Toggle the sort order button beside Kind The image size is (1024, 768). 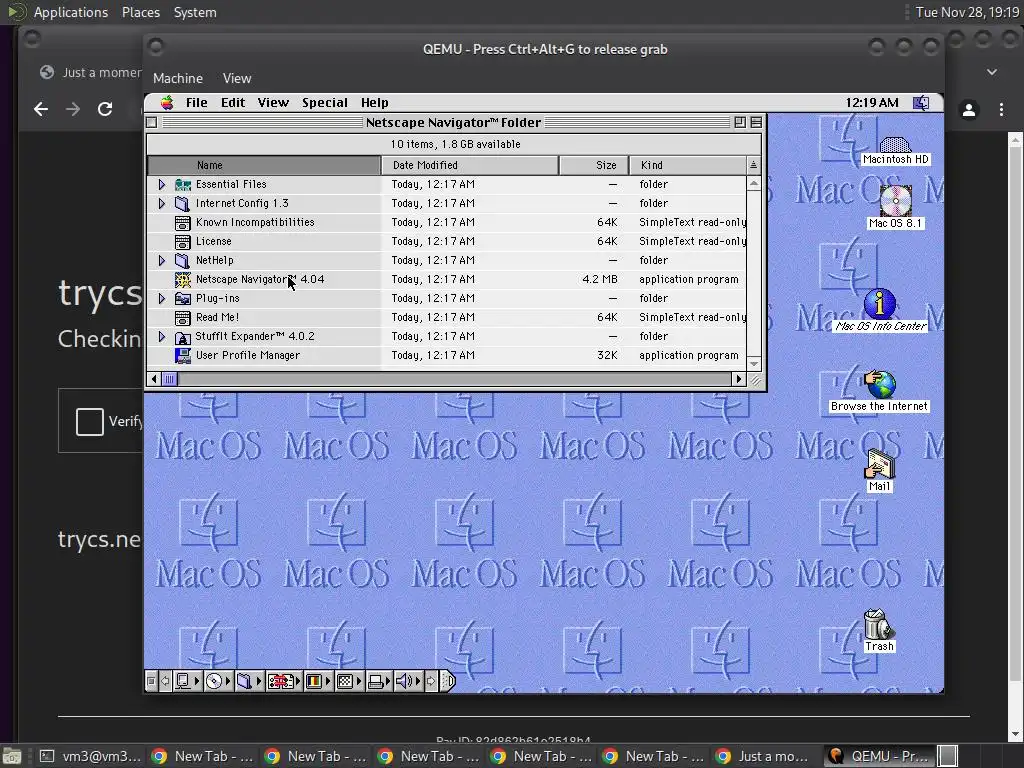tap(754, 165)
